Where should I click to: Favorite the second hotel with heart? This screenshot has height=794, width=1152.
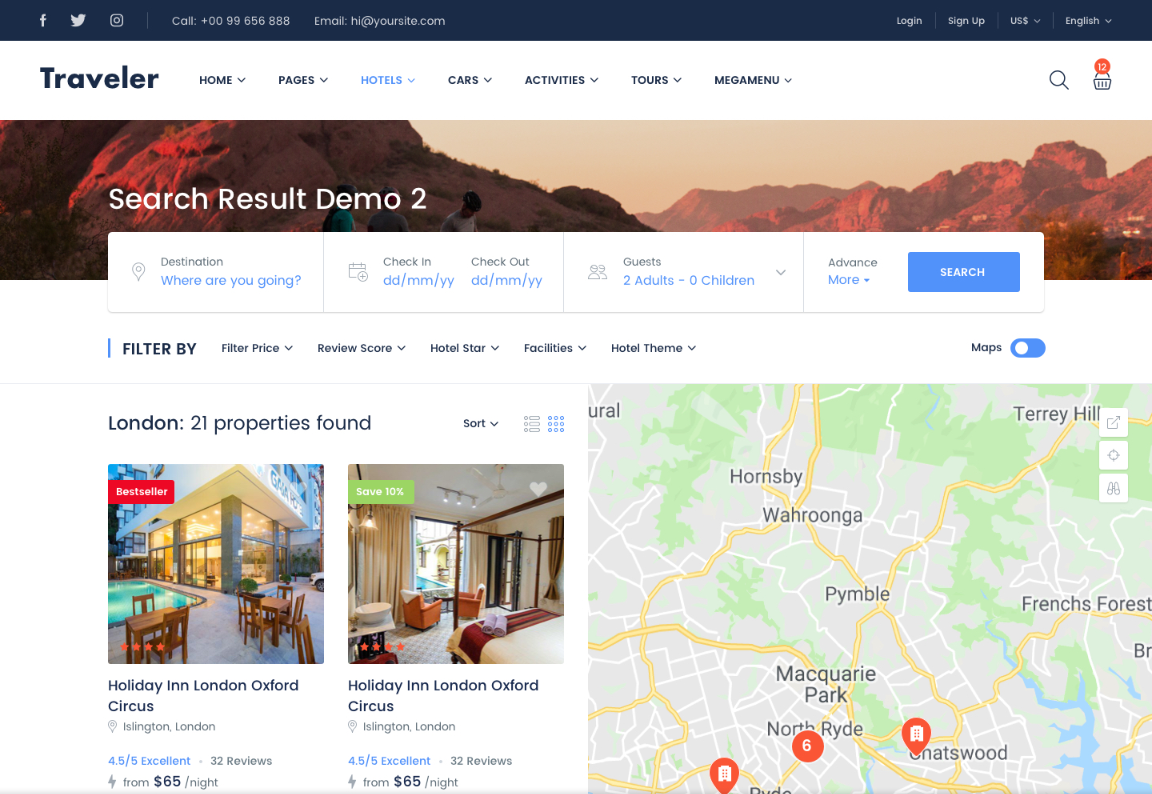coord(538,489)
